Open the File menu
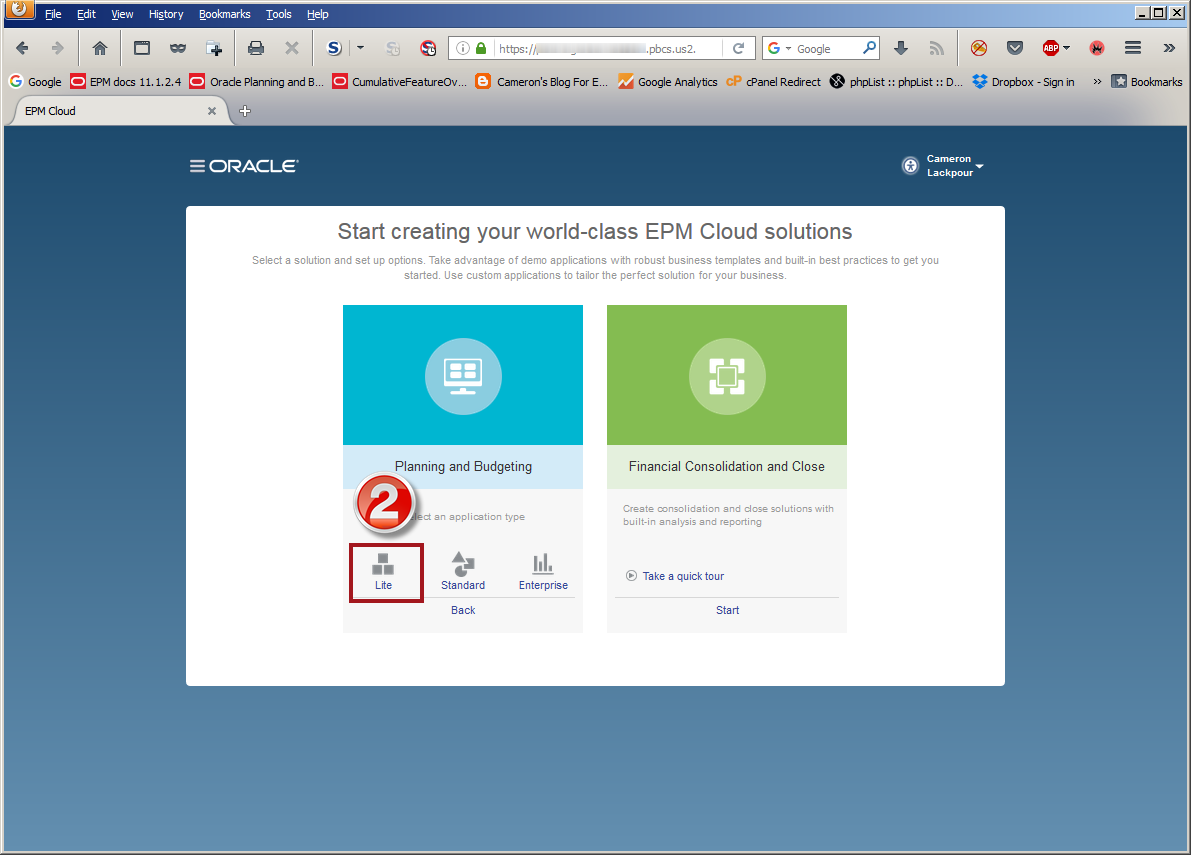This screenshot has height=855, width=1191. pos(53,14)
